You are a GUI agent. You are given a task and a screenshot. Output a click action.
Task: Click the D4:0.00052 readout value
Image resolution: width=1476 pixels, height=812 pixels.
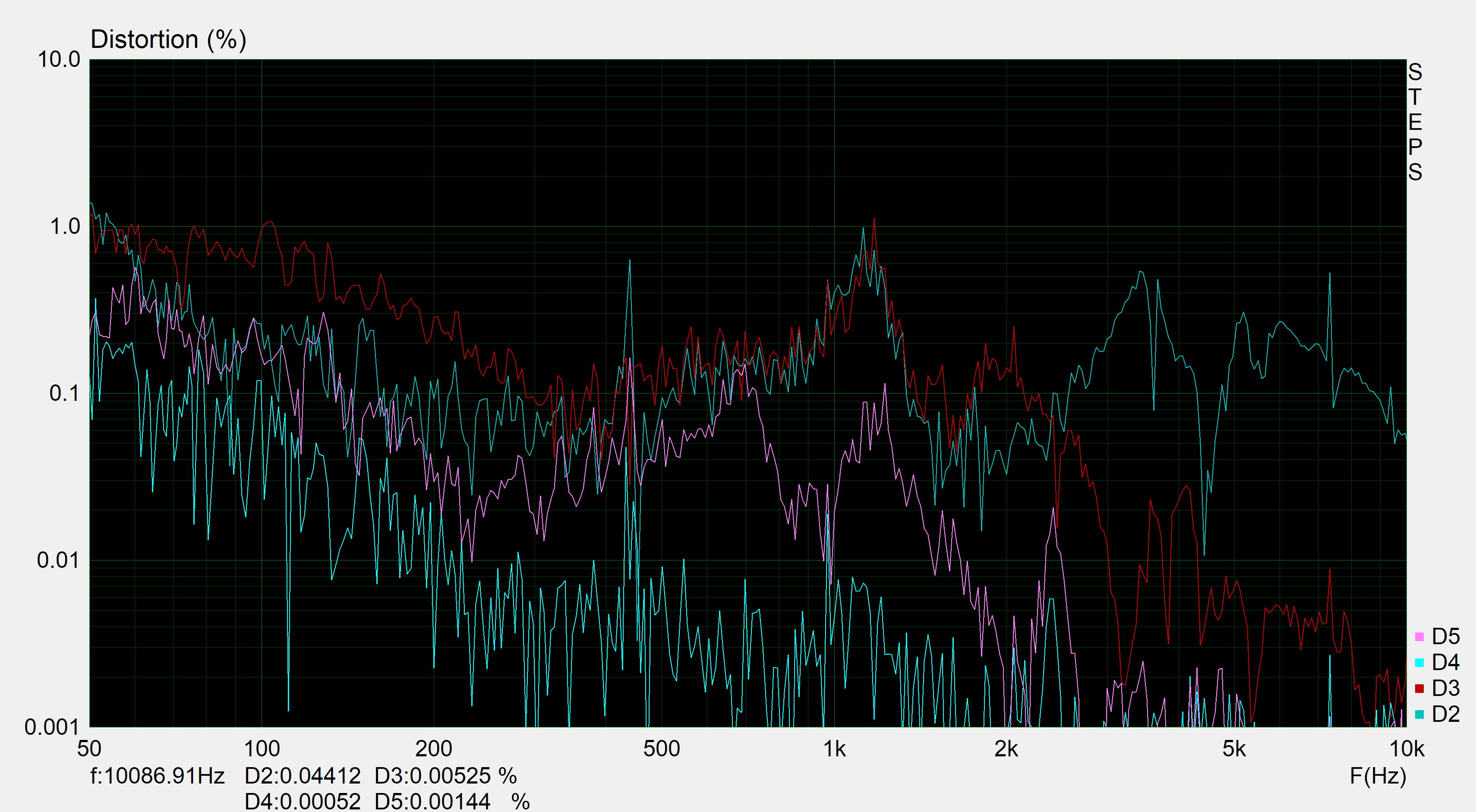pos(303,801)
